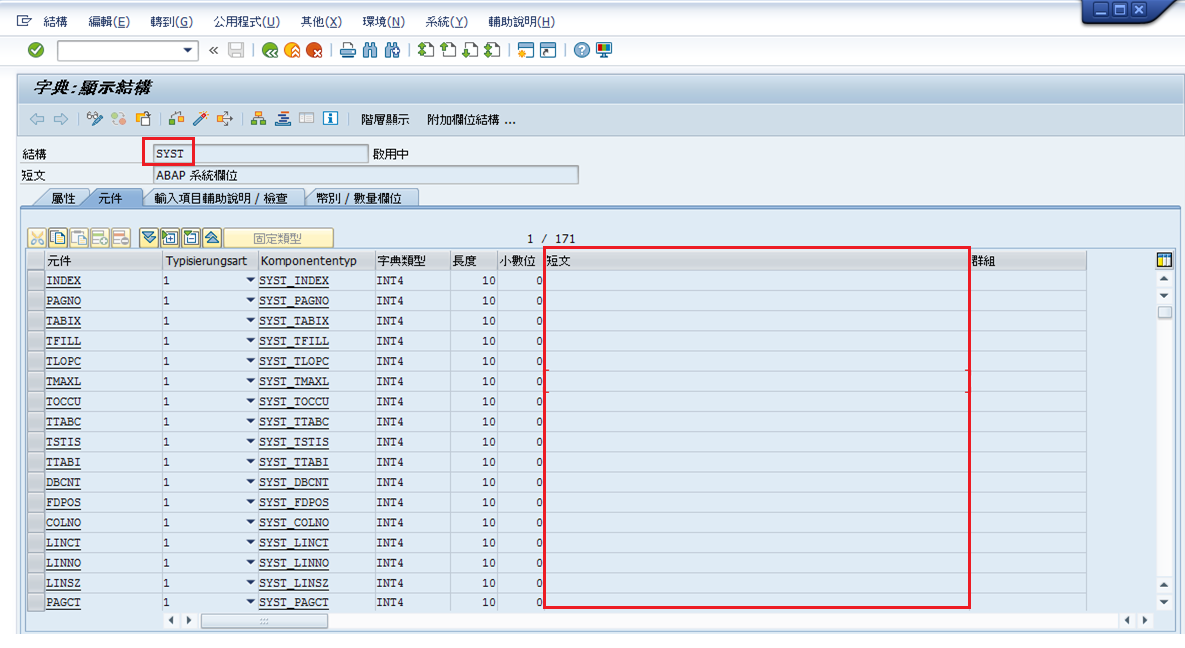Viewport: 1185px width, 648px height.
Task: Click the 短文 field showing ABAP 系統欄位
Action: tap(366, 175)
